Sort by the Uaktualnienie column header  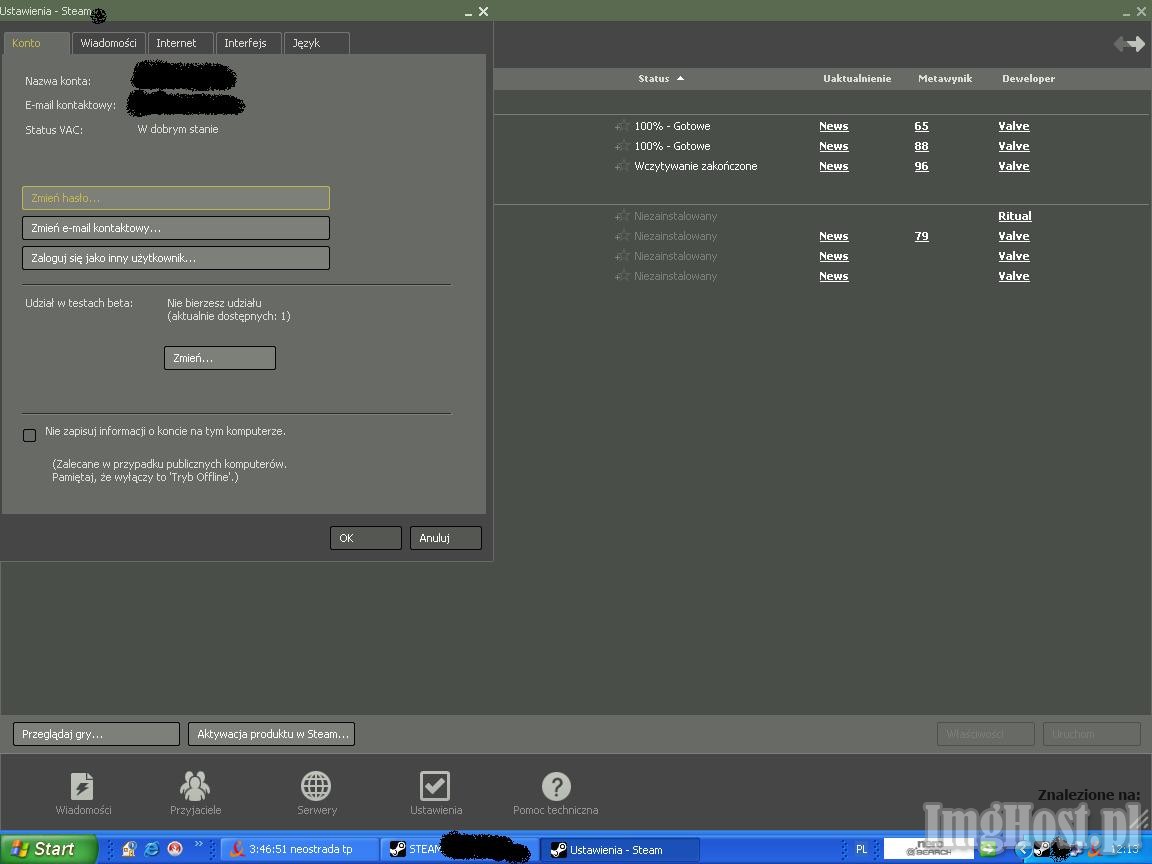[x=857, y=79]
